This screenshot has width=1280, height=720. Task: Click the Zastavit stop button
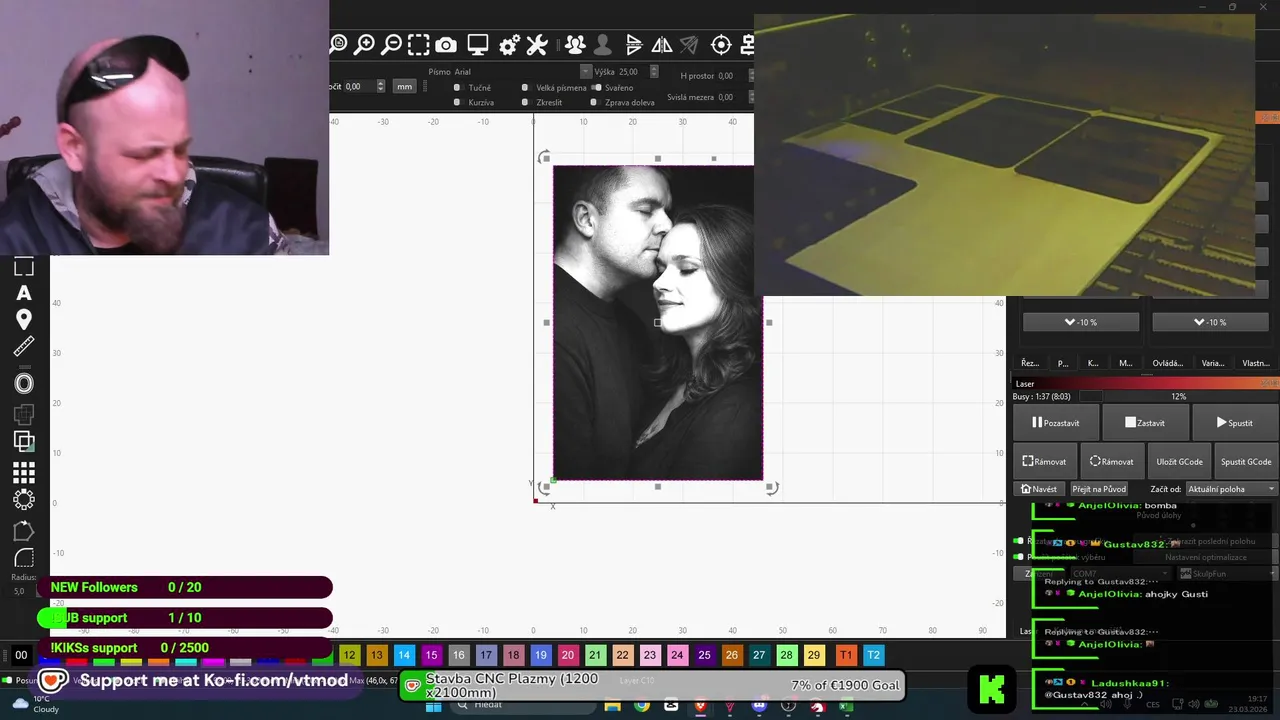(x=1144, y=423)
